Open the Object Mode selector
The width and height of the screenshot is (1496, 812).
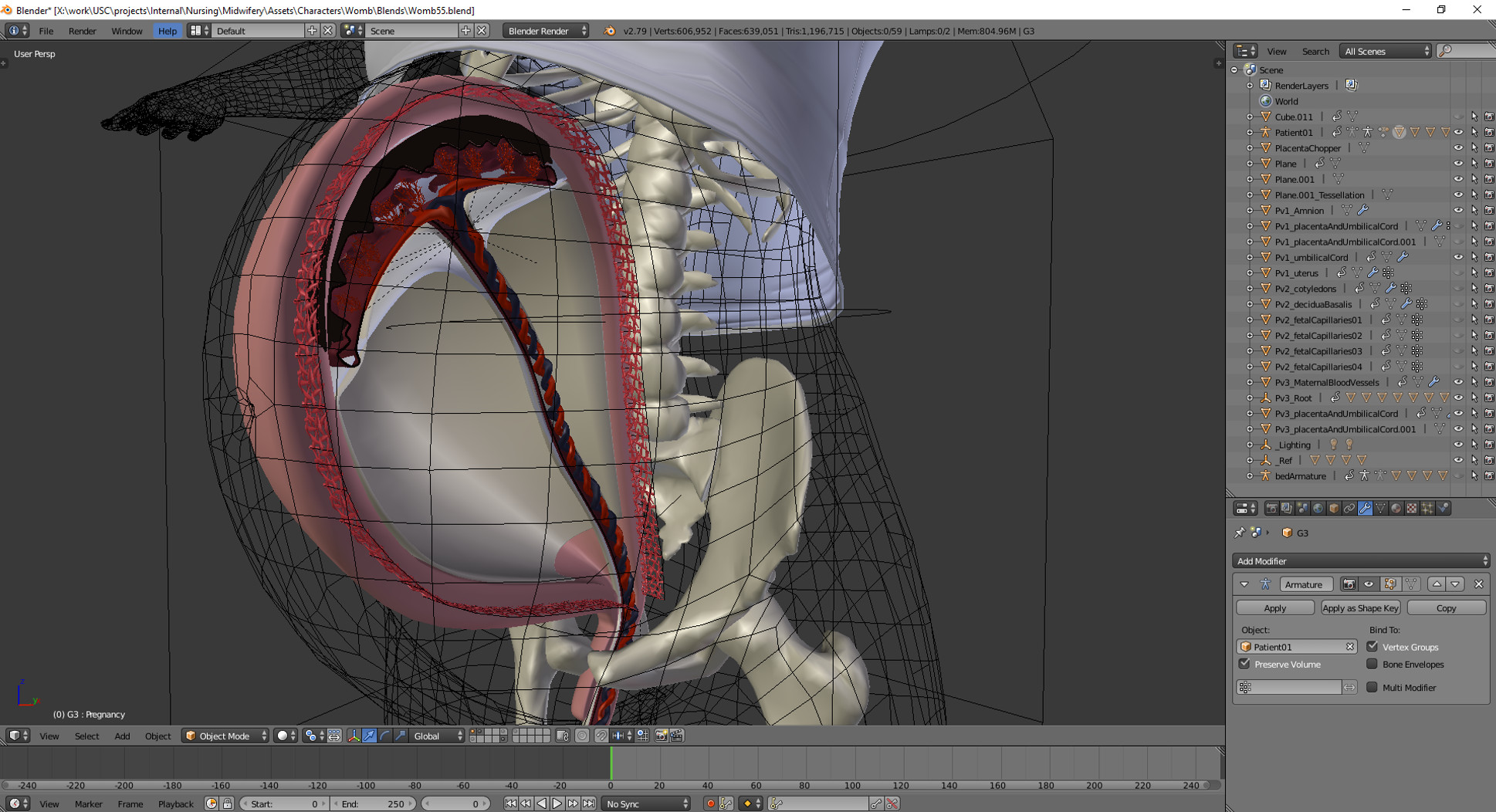pos(225,736)
